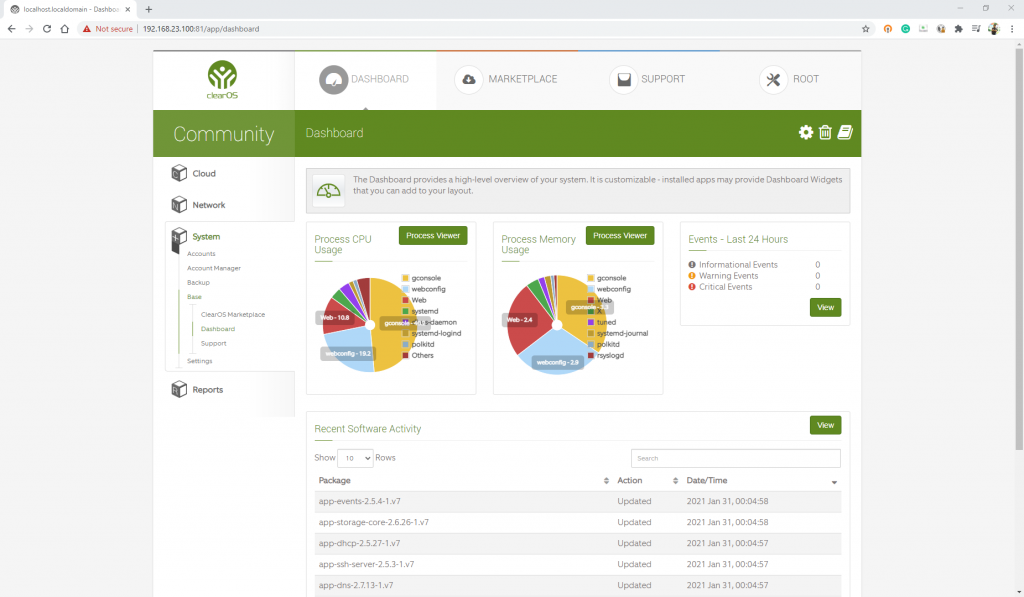Click the Support inbox icon
The image size is (1024, 597).
click(624, 80)
